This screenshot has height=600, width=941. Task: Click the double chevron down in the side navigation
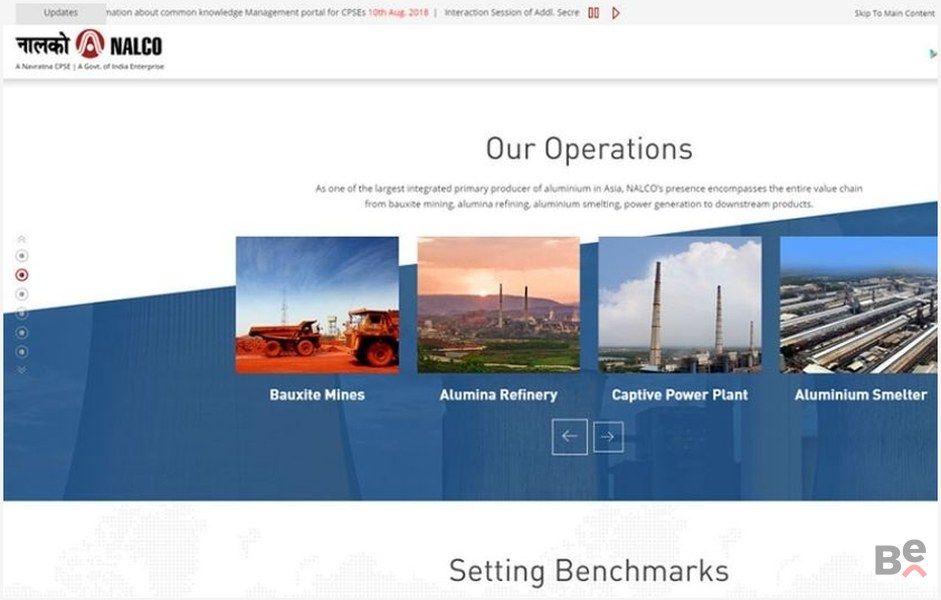pyautogui.click(x=22, y=370)
